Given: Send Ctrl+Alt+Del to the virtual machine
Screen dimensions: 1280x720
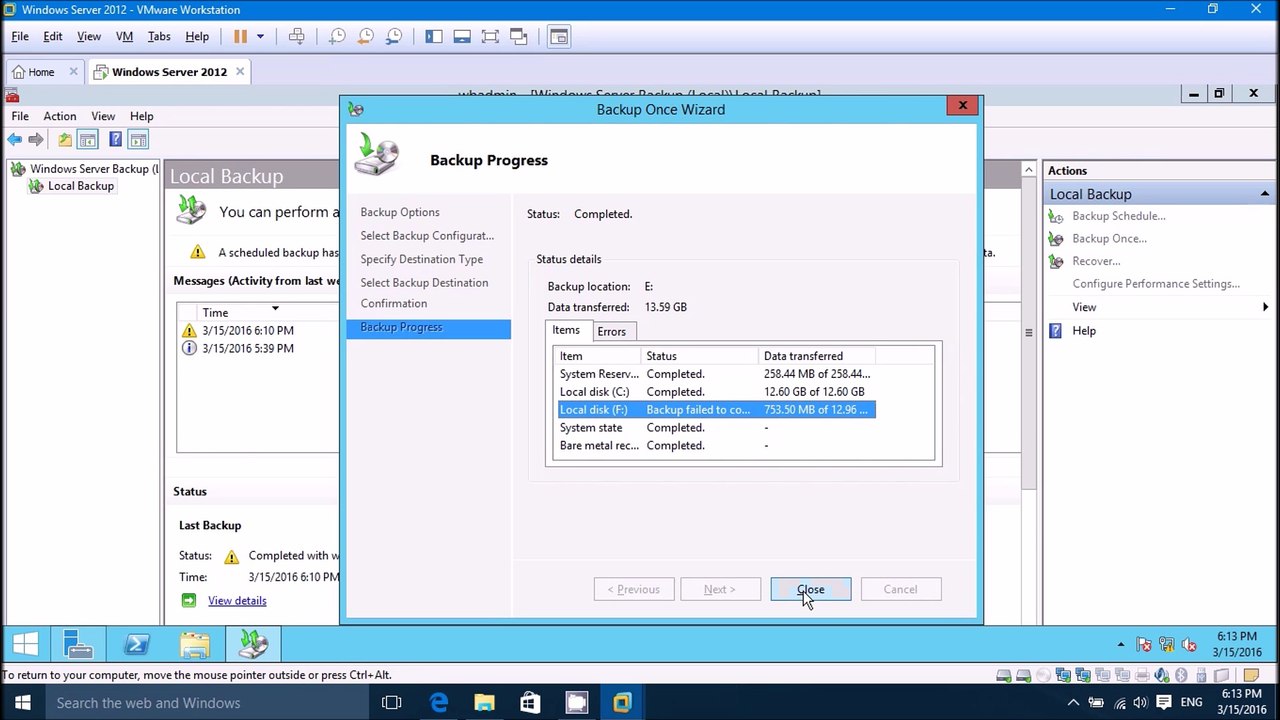Looking at the screenshot, I should [297, 36].
